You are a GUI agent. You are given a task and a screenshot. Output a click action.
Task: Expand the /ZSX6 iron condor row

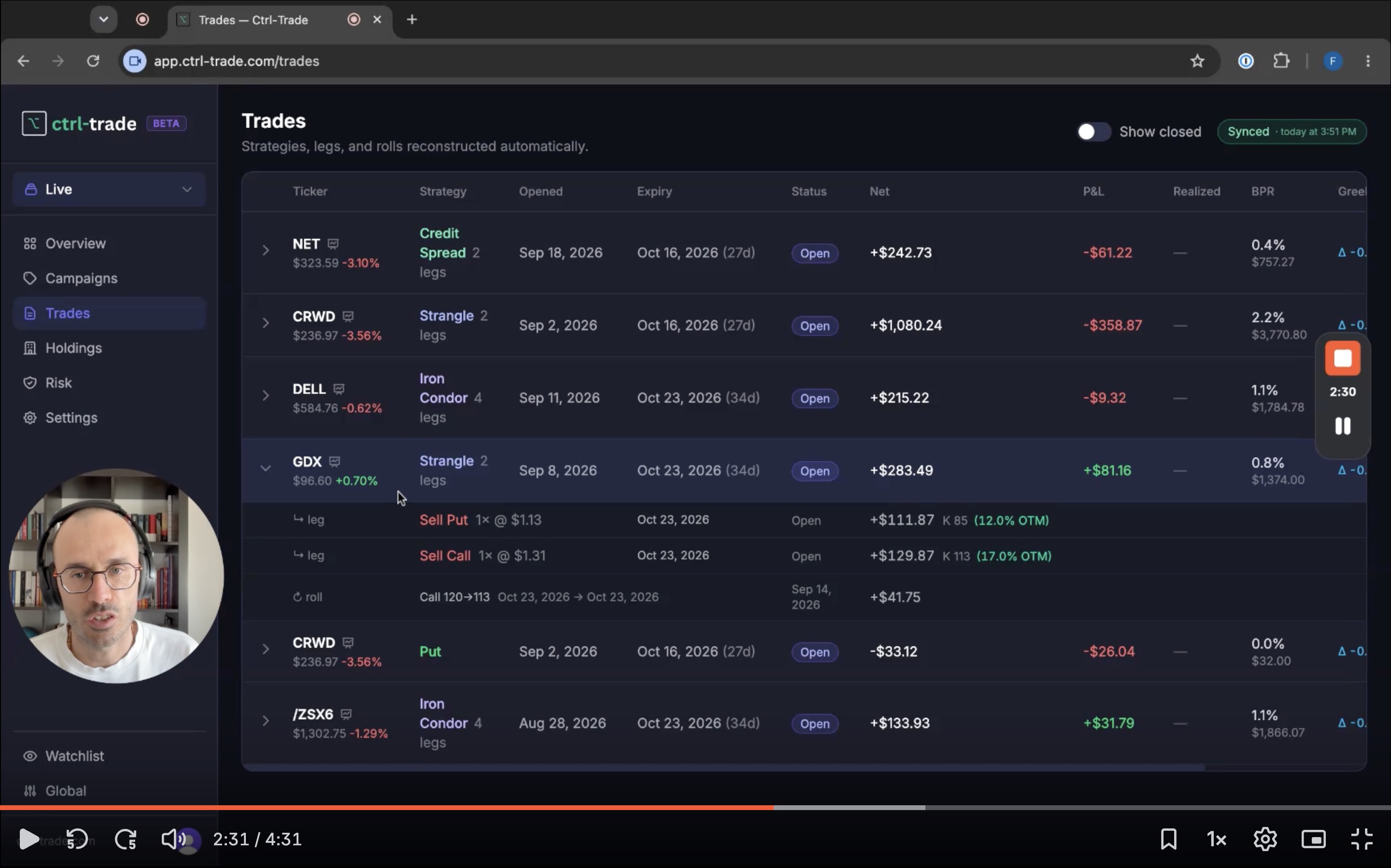(265, 721)
